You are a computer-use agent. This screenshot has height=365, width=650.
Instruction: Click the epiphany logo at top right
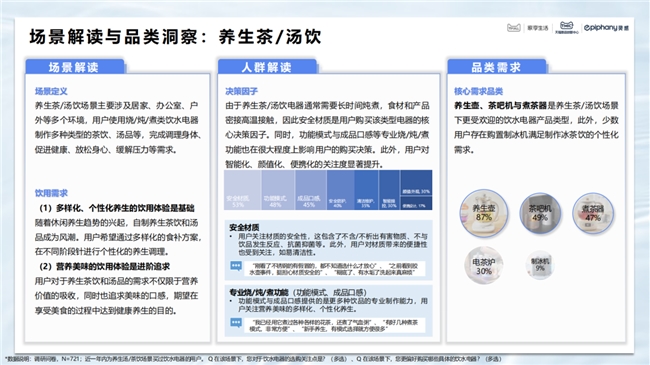tap(606, 27)
